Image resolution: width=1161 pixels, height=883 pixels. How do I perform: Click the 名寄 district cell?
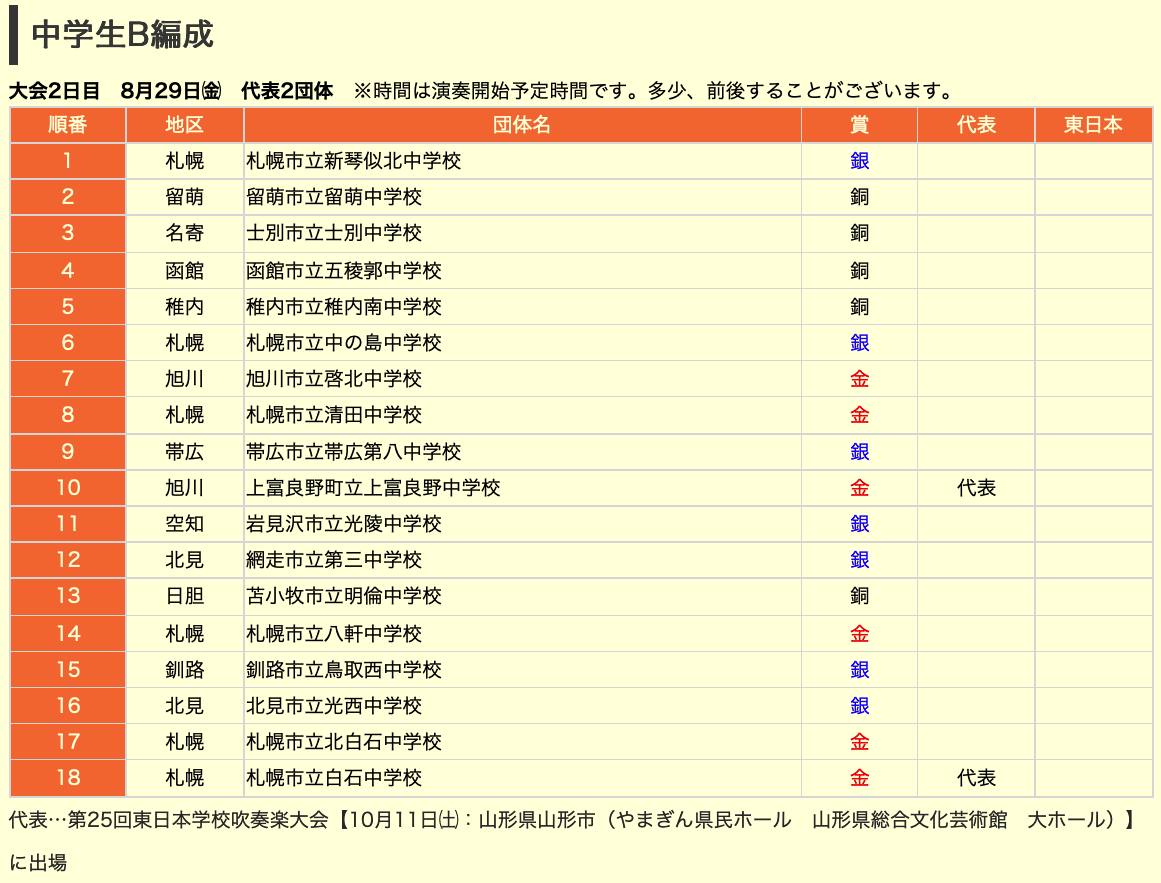[184, 233]
